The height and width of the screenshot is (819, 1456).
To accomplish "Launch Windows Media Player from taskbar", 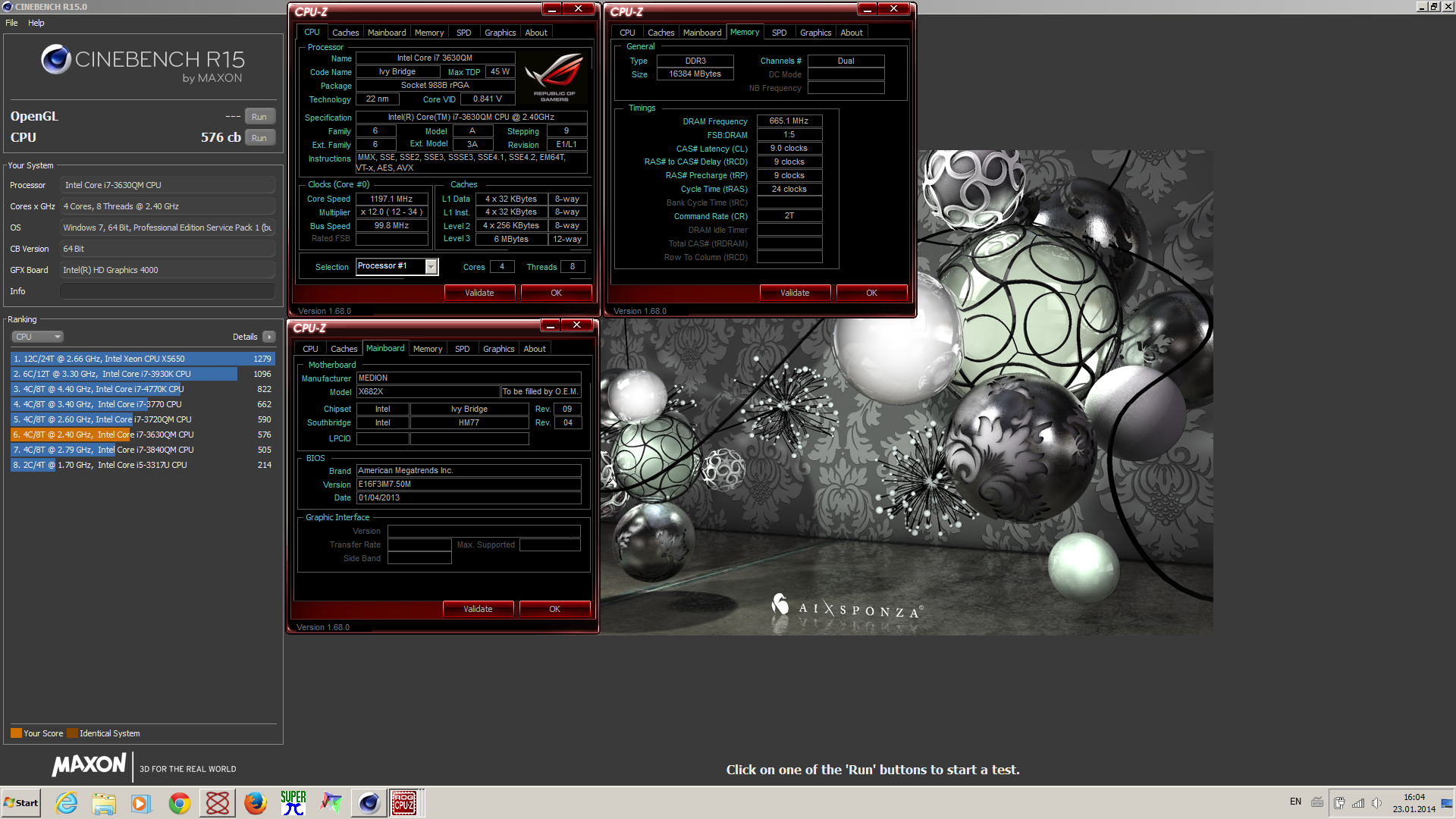I will pos(141,803).
